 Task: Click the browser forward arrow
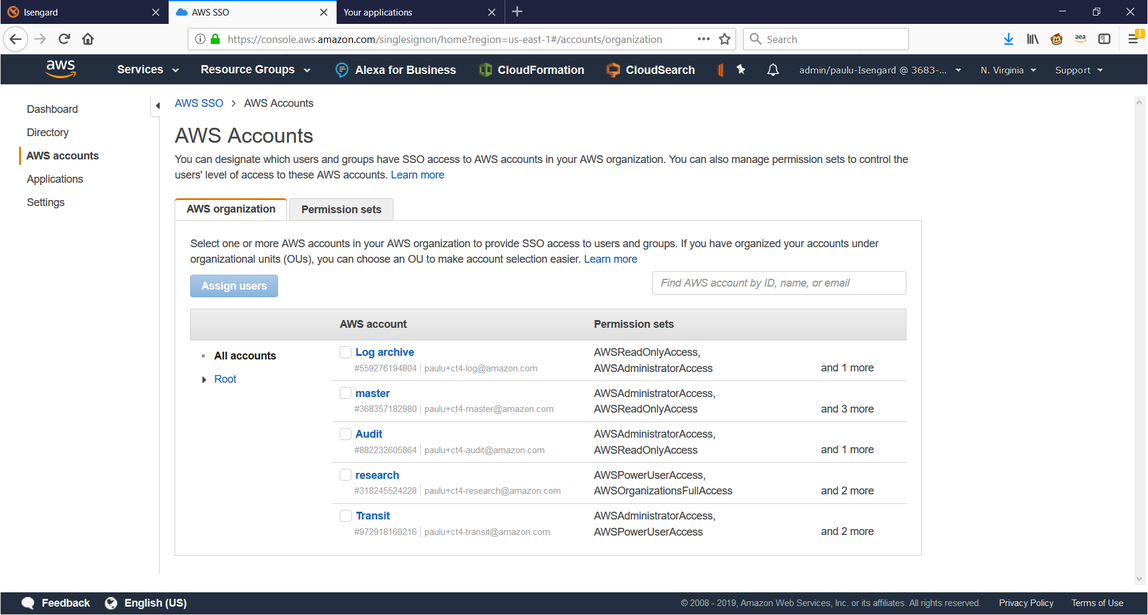pyautogui.click(x=40, y=40)
